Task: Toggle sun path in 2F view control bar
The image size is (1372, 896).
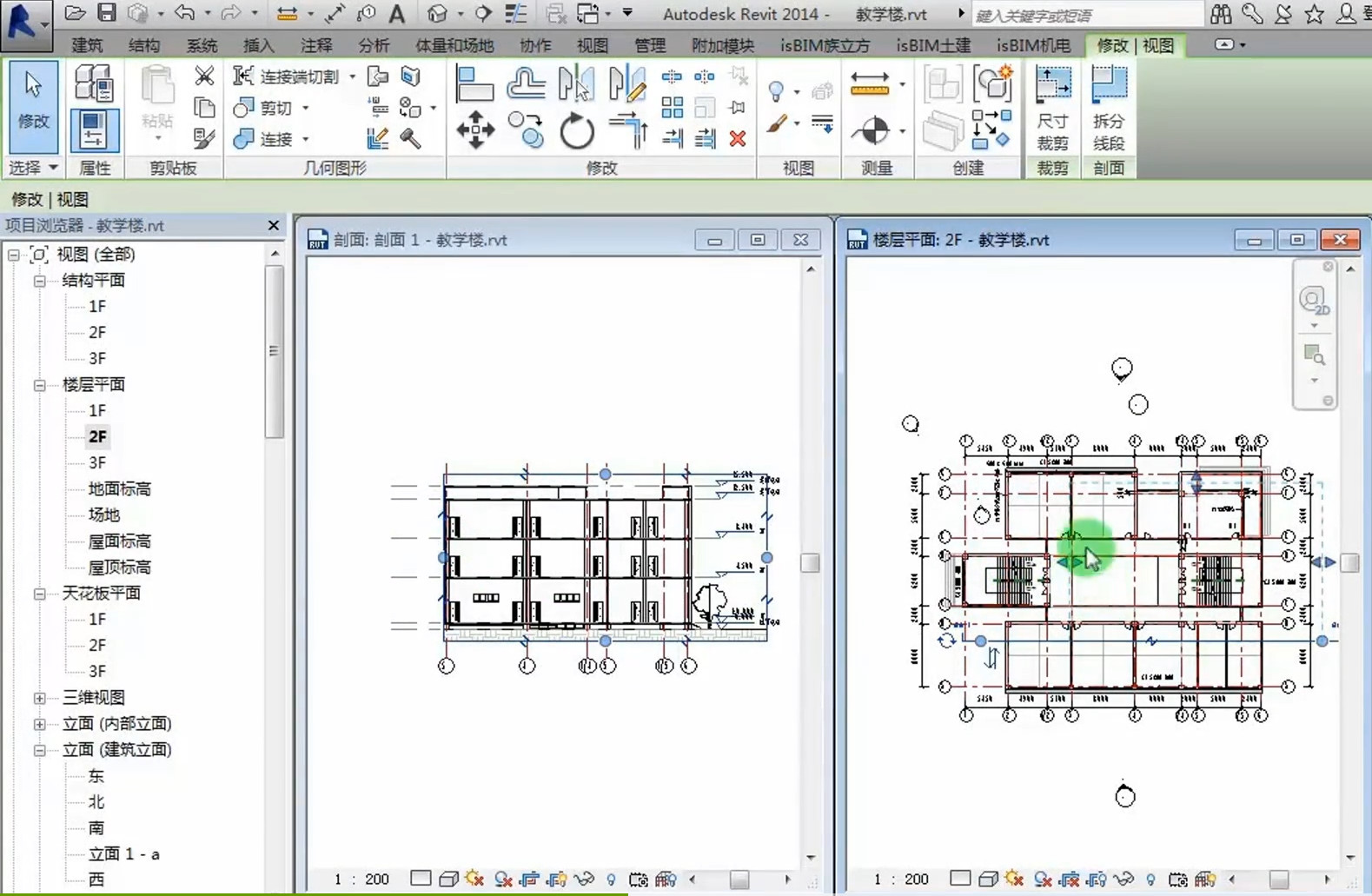Action: [x=1014, y=879]
